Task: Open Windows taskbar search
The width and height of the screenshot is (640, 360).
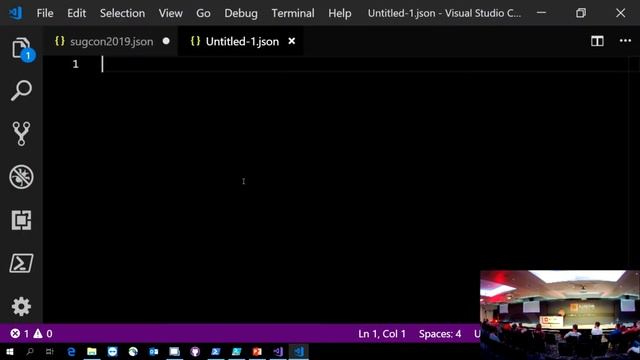Action: [30, 351]
